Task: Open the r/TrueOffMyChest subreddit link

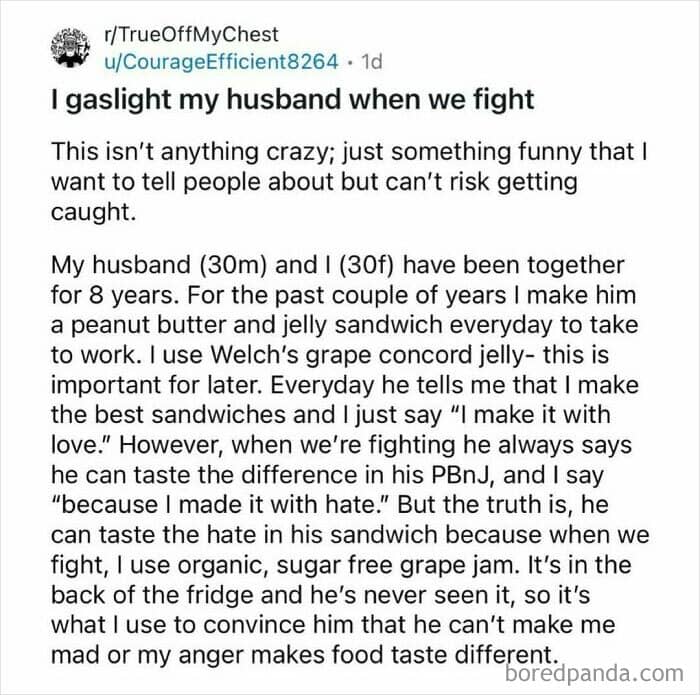Action: [191, 34]
